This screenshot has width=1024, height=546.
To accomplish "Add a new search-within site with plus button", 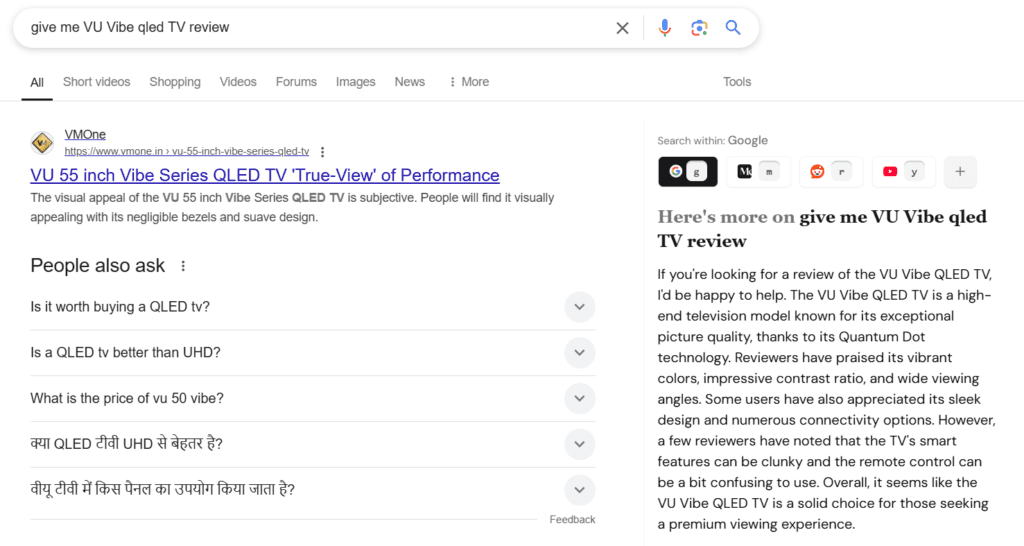I will (960, 172).
